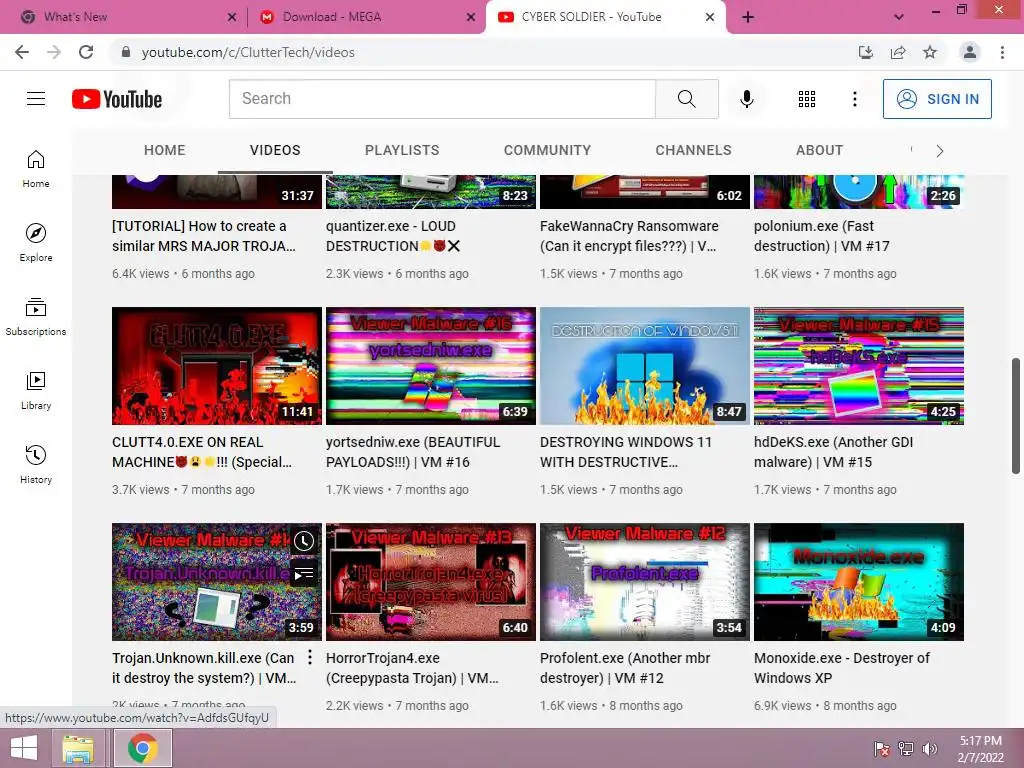
Task: Click the SIGN IN button
Action: [937, 99]
